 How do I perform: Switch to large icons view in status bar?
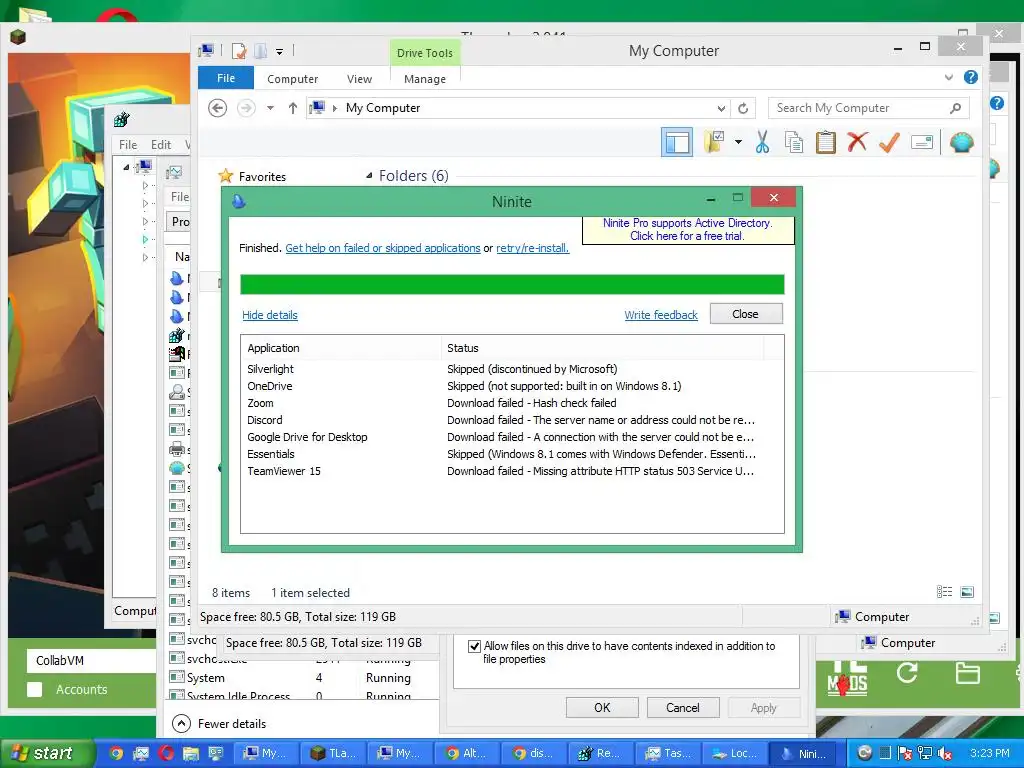[x=967, y=592]
